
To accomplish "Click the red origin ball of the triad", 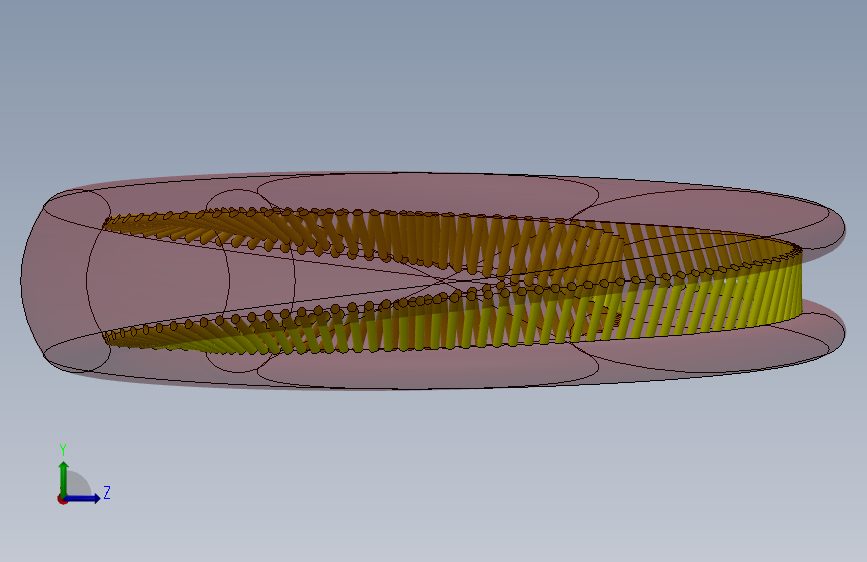I will (62, 499).
